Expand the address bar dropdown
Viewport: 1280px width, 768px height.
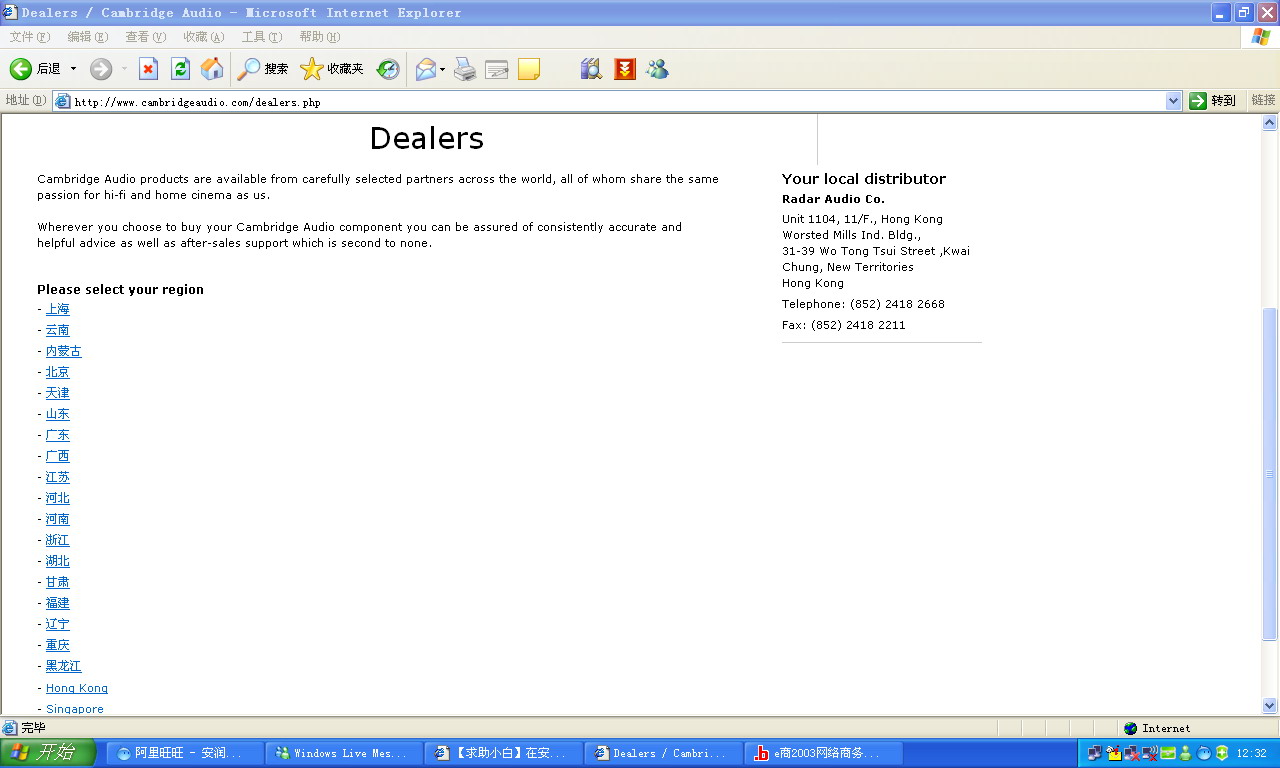(x=1174, y=101)
